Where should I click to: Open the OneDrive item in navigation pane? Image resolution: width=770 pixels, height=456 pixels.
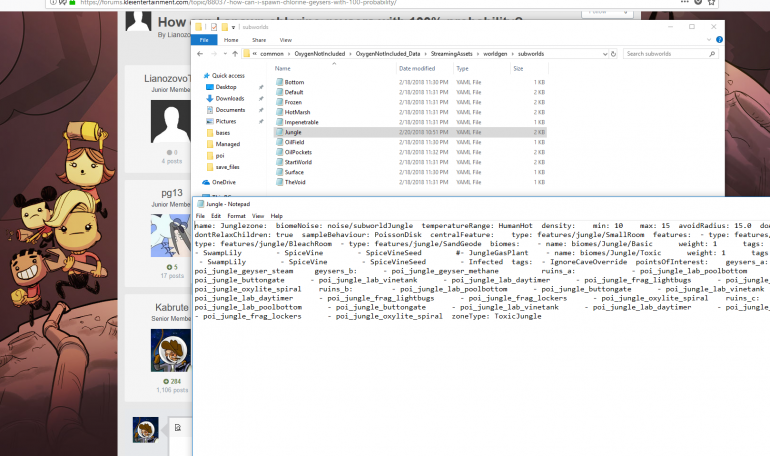pyautogui.click(x=223, y=182)
